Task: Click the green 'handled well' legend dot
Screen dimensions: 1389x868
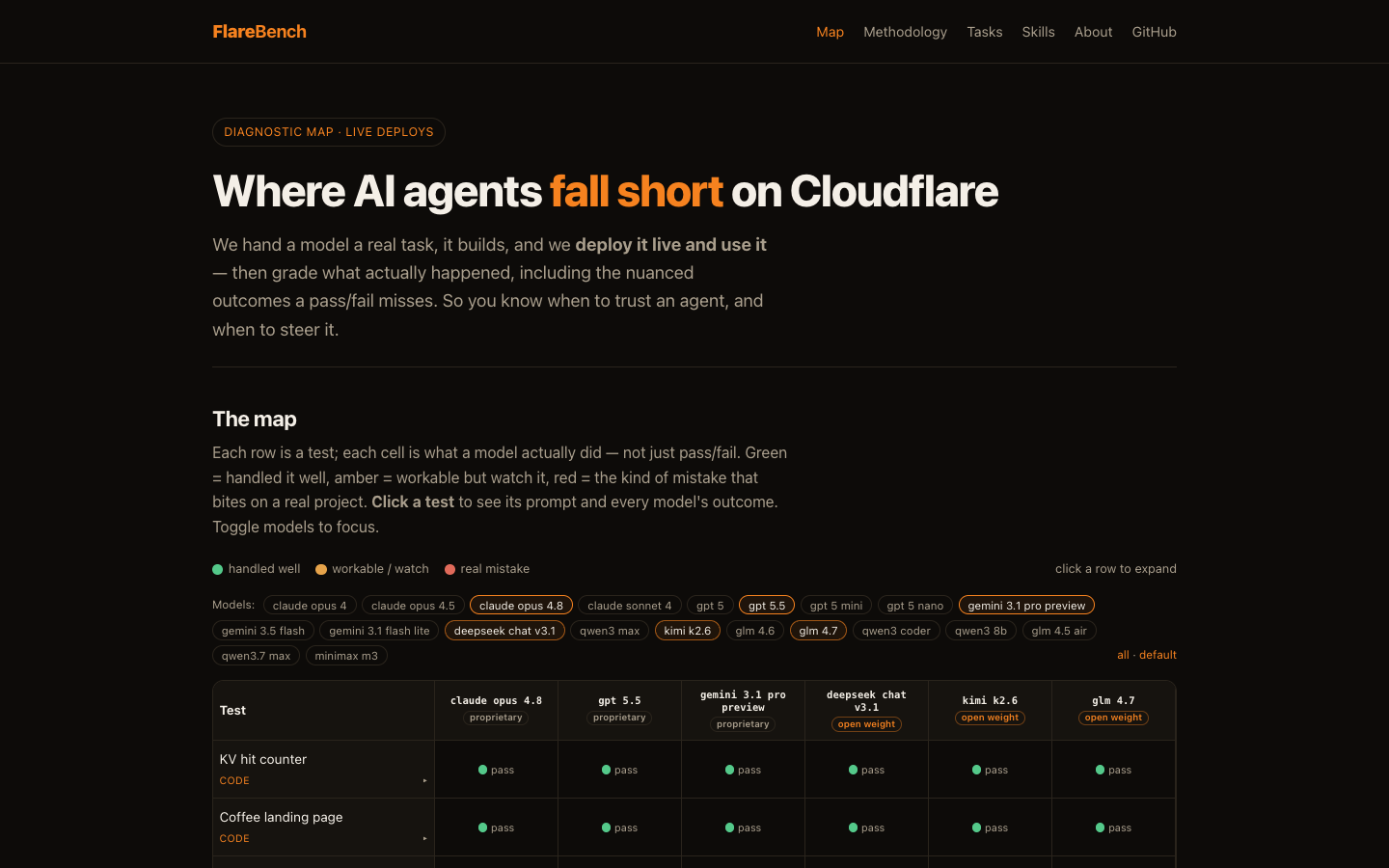Action: point(218,569)
